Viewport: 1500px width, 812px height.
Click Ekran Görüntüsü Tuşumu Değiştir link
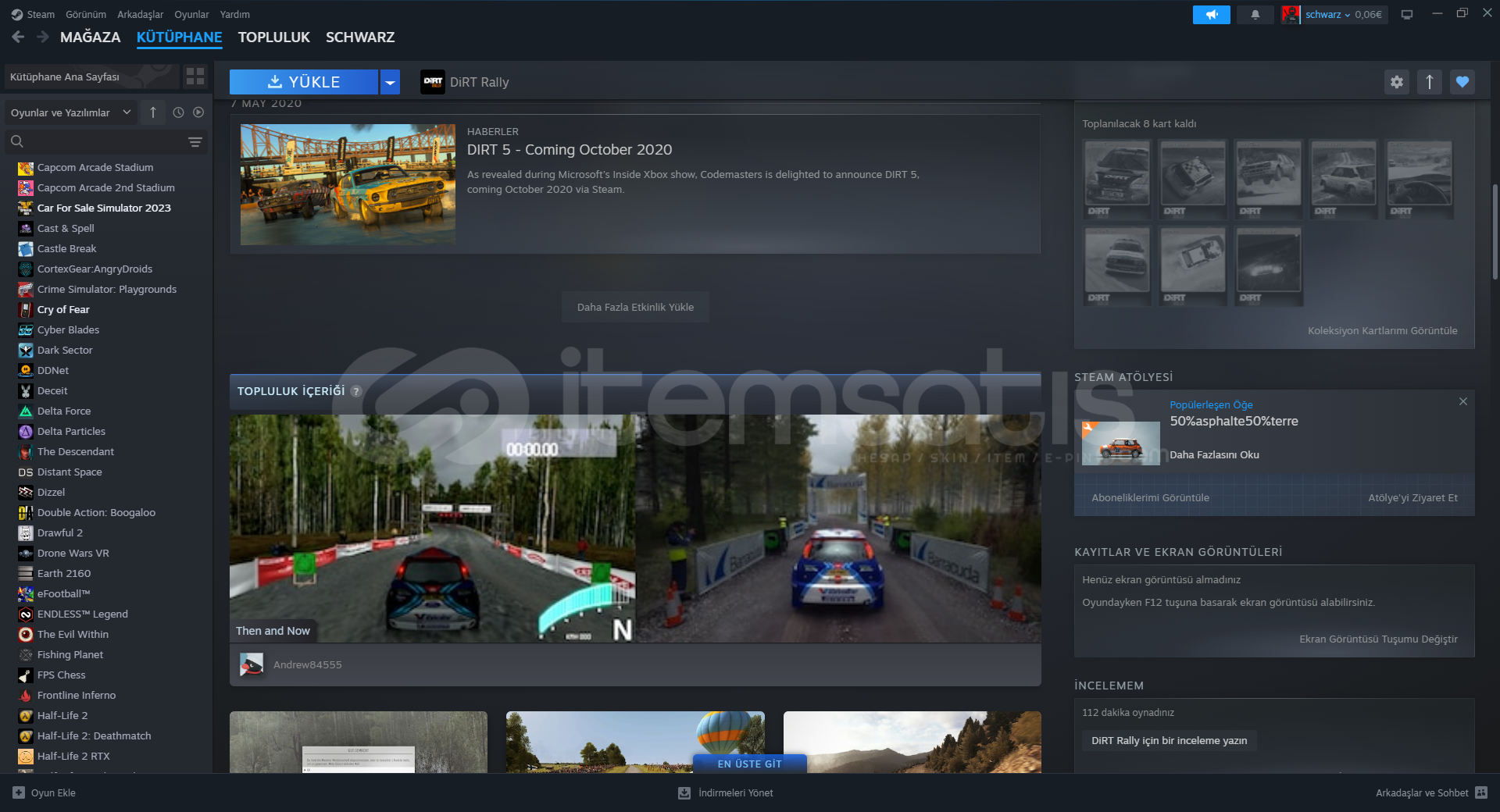point(1378,639)
